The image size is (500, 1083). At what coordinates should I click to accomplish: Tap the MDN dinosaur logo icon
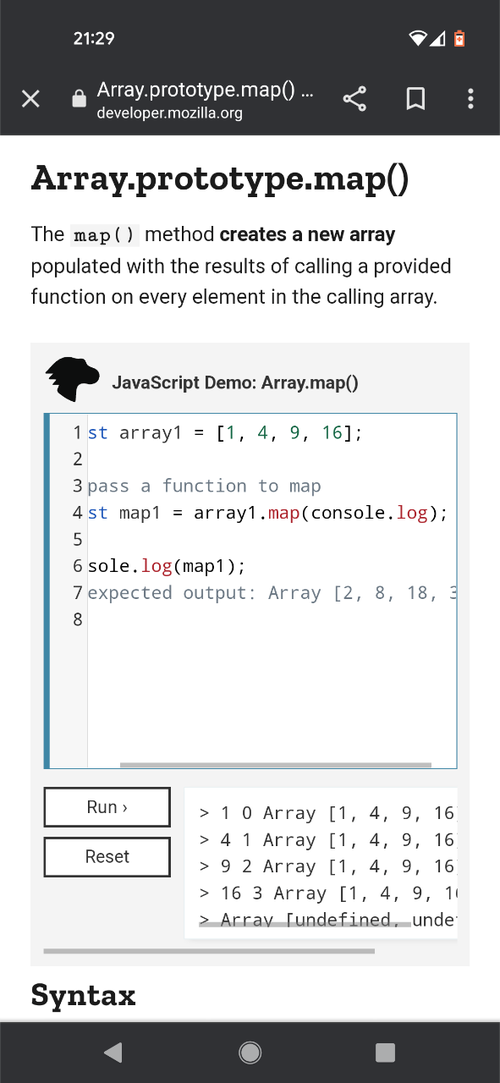pos(73,379)
